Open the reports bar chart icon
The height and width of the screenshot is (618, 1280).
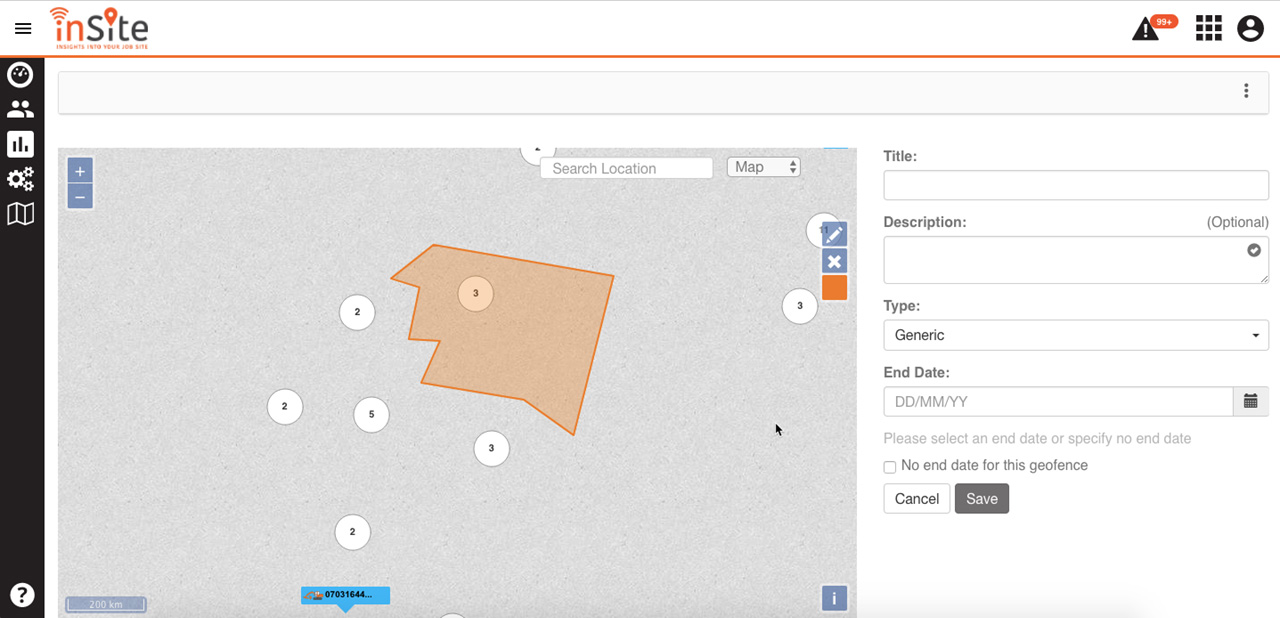click(20, 144)
